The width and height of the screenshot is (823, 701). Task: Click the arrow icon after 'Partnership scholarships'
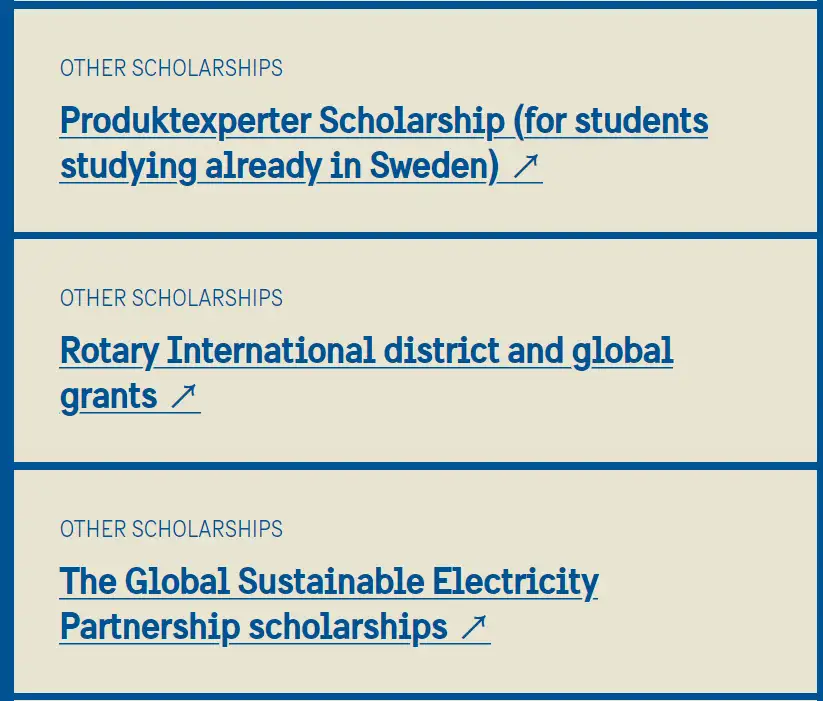[474, 627]
